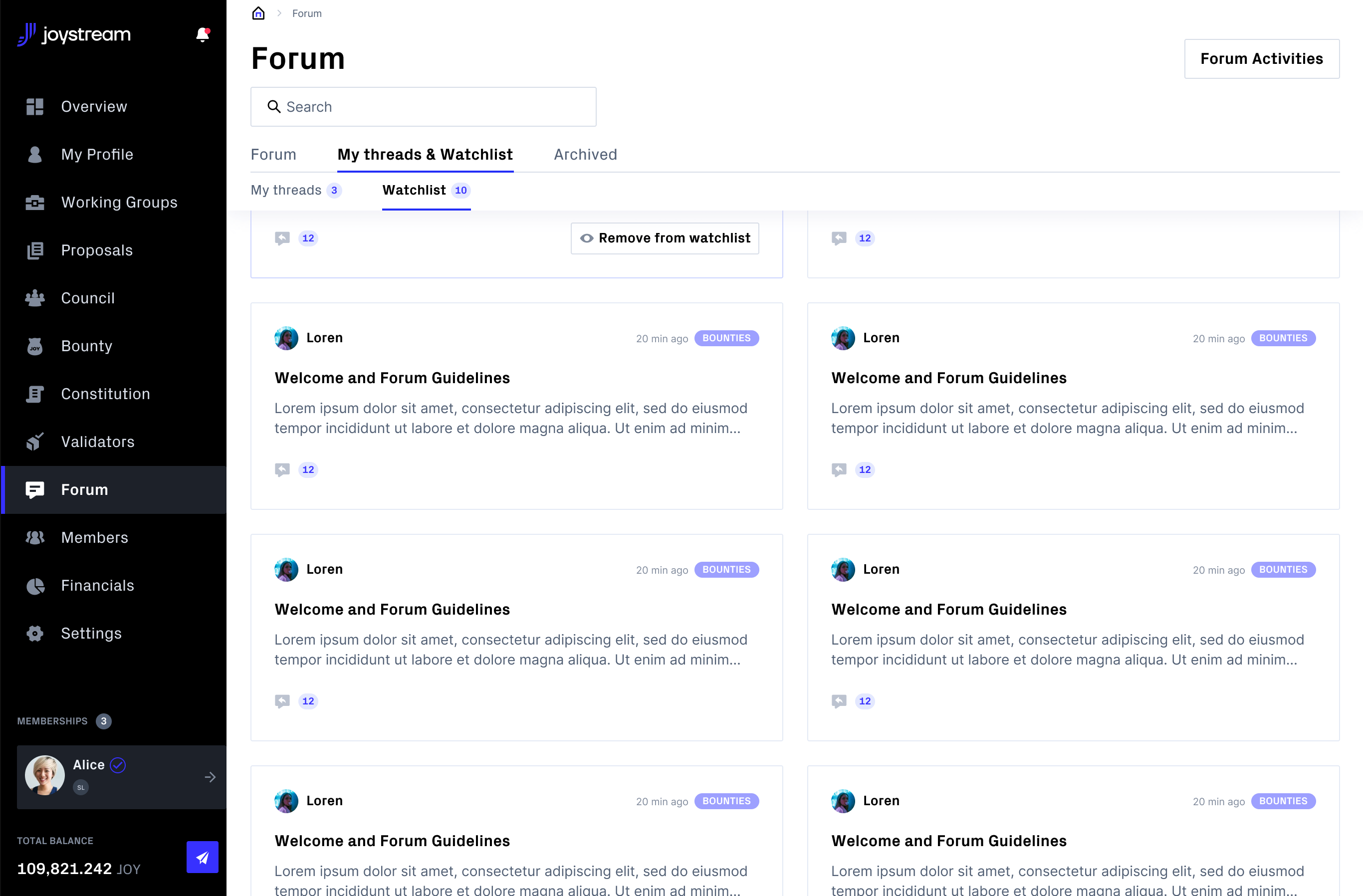Viewport: 1363px width, 896px height.
Task: Click reply count 12 on third-row left card
Action: (x=308, y=701)
